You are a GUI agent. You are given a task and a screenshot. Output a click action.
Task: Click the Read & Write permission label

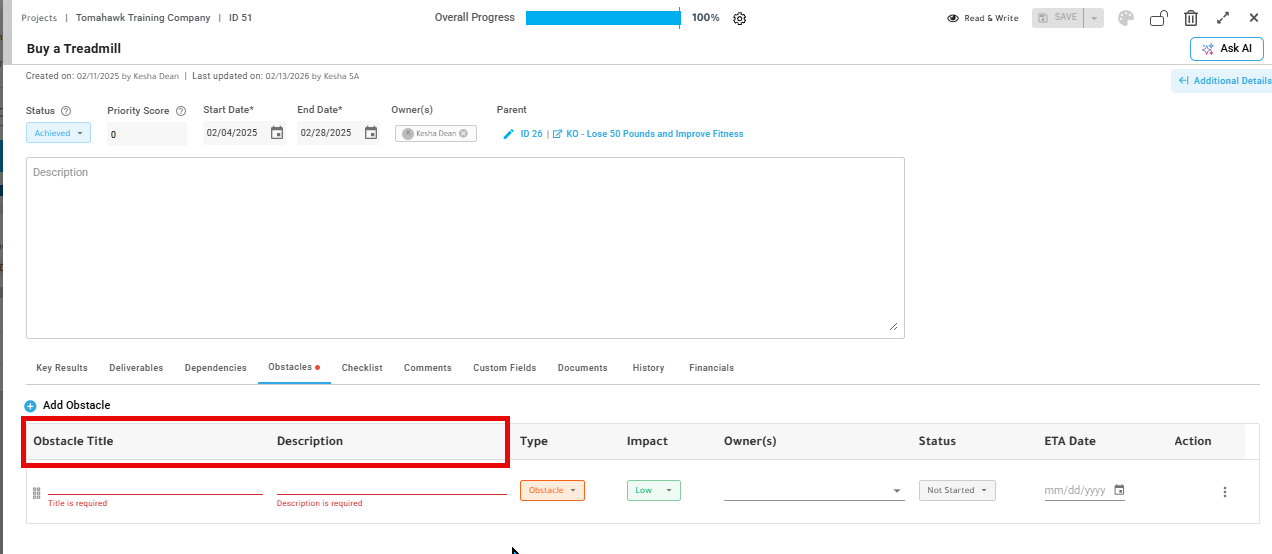pyautogui.click(x=991, y=18)
